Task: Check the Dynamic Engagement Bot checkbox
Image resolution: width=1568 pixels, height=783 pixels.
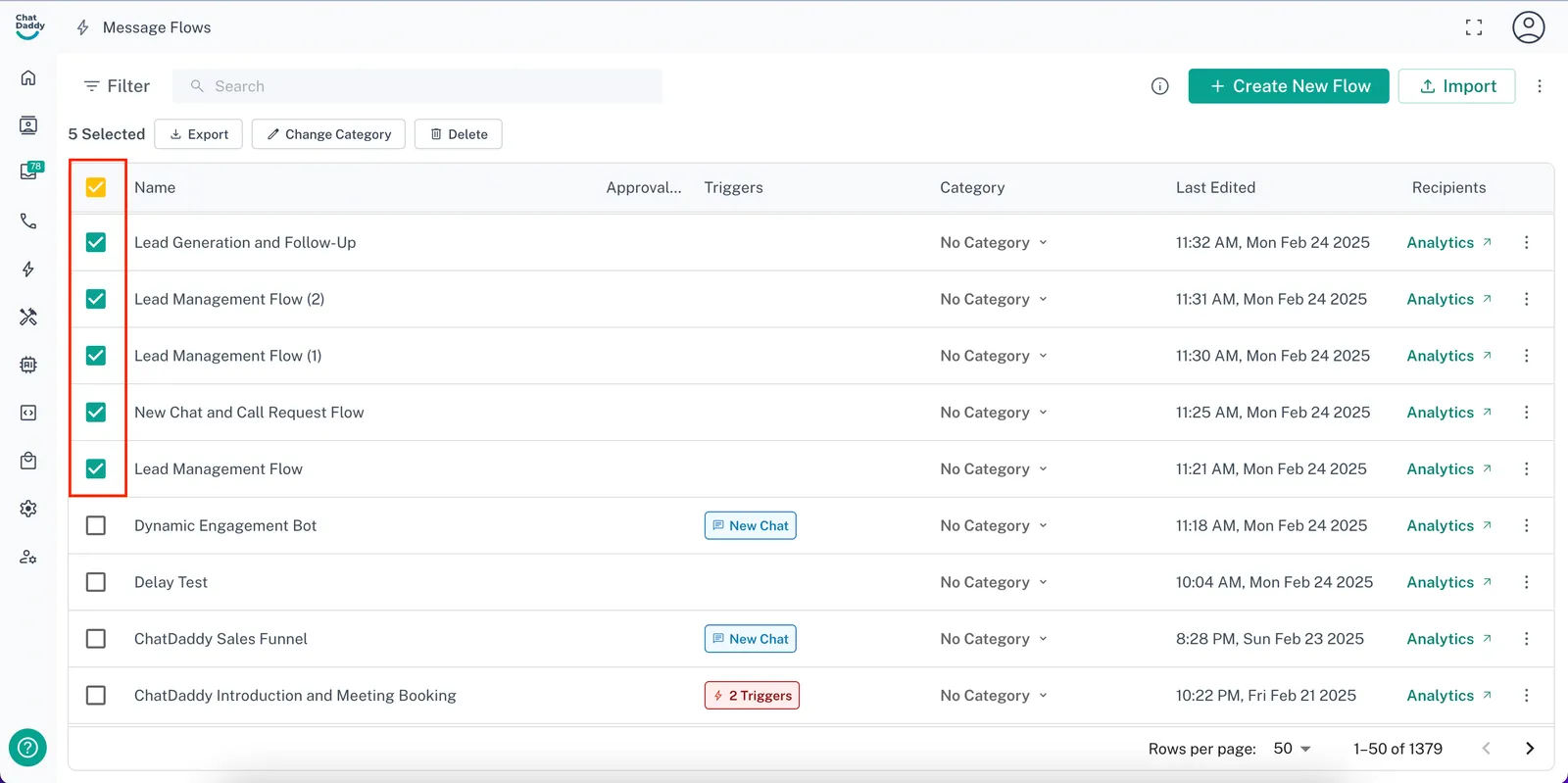Action: (96, 526)
